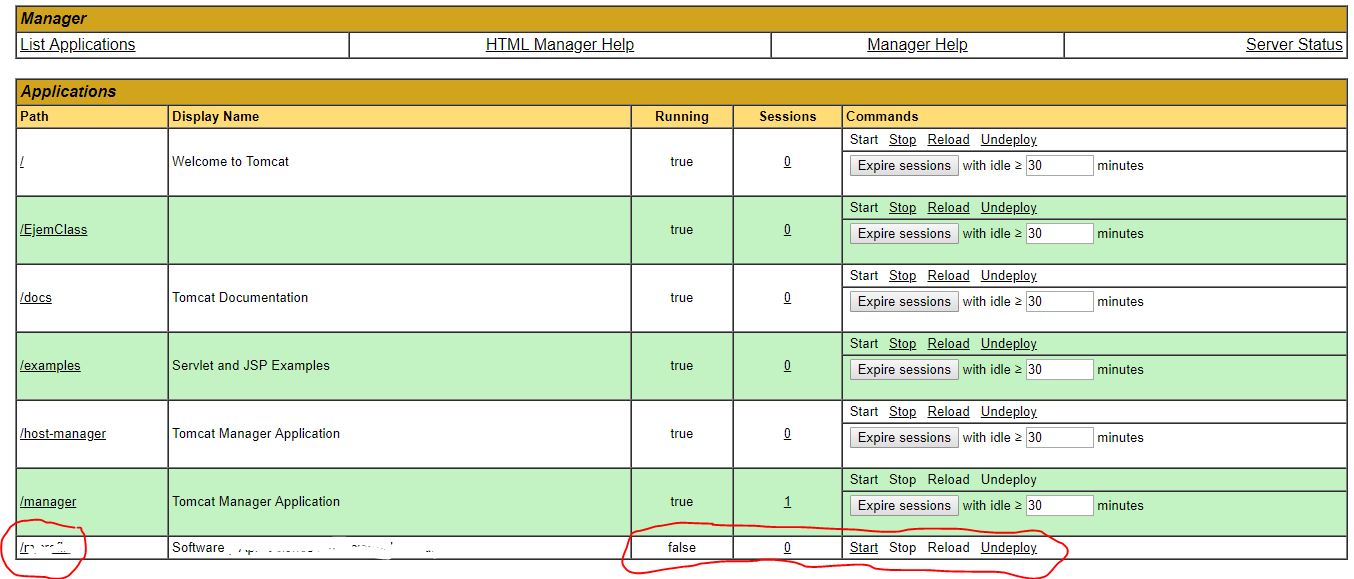This screenshot has height=579, width=1354.
Task: Select the "Servlet and JSP Examples" display name
Action: 251,365
